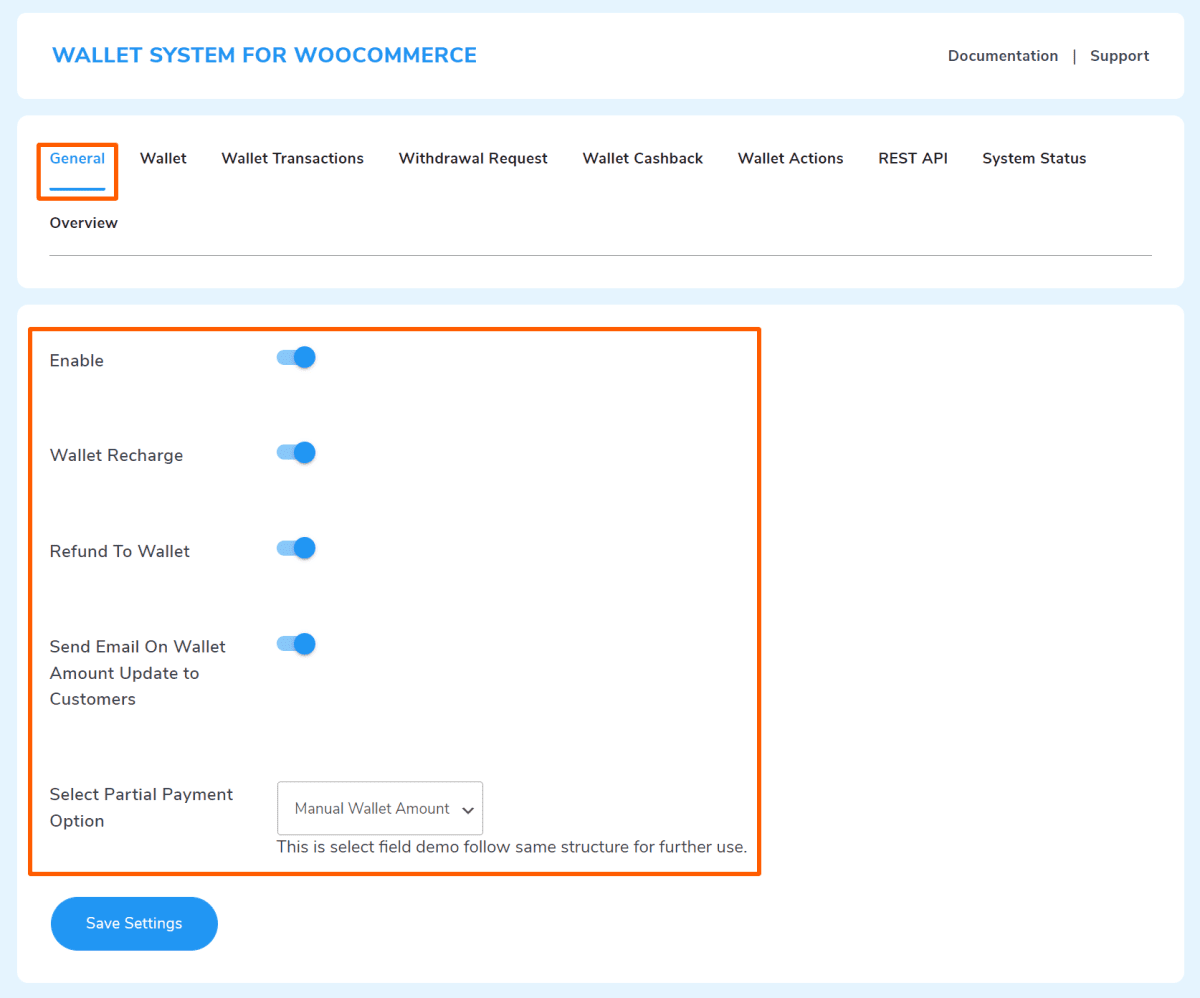Open the Overview tab
This screenshot has height=998, width=1200.
(84, 223)
